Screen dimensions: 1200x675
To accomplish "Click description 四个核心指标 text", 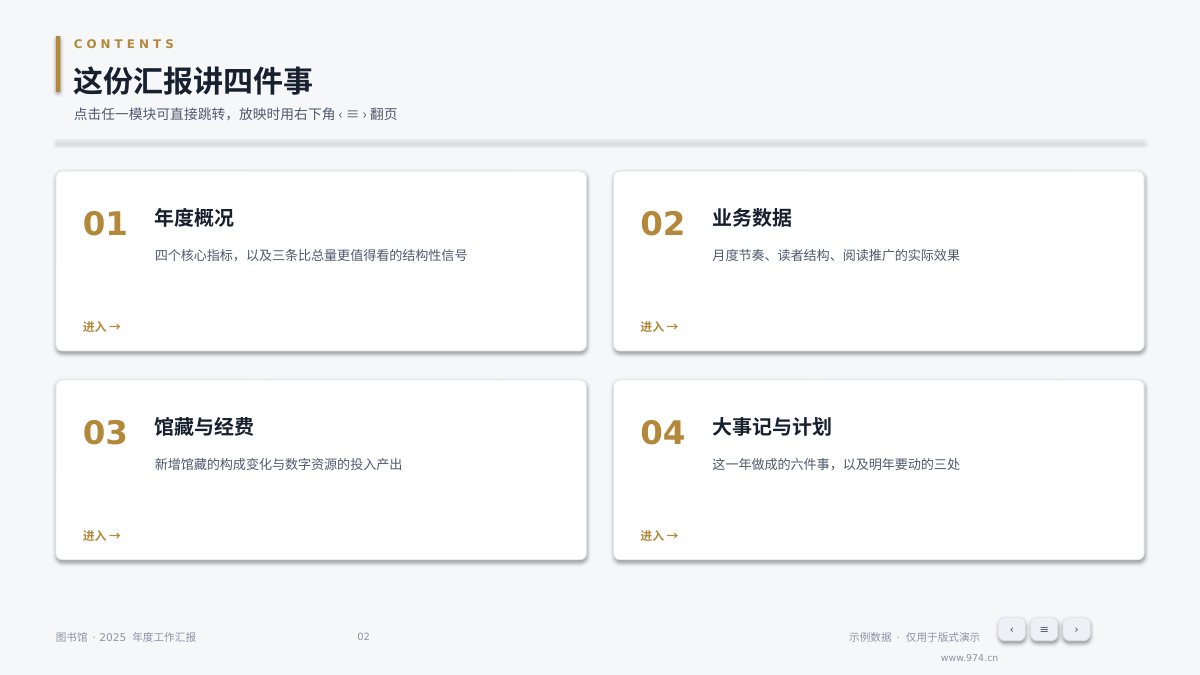I will (310, 255).
